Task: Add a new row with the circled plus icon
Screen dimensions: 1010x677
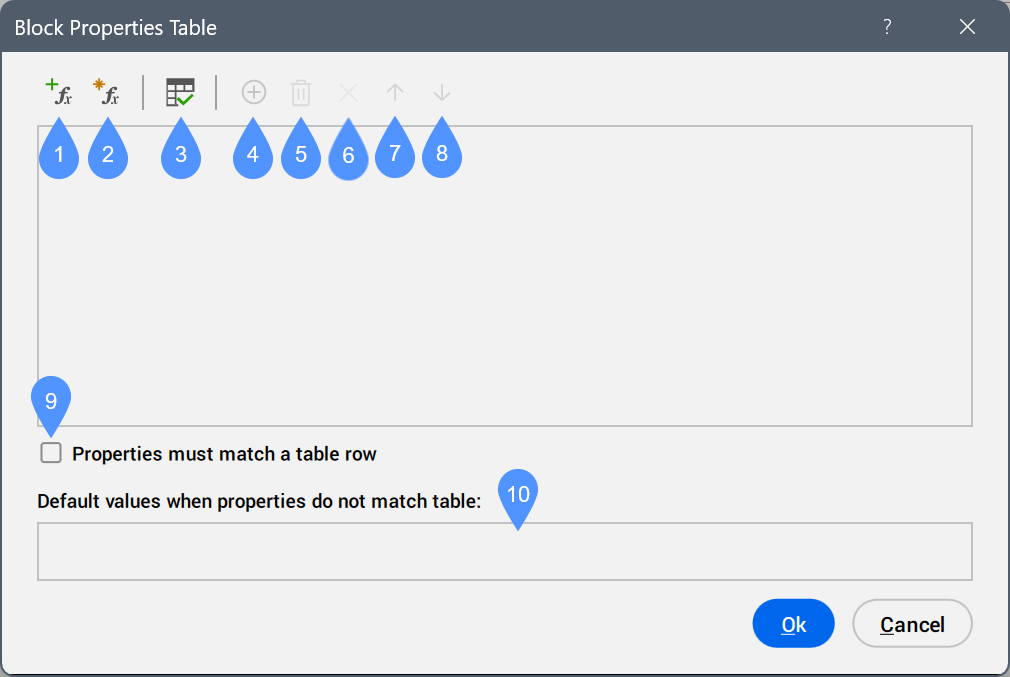Action: [x=254, y=93]
